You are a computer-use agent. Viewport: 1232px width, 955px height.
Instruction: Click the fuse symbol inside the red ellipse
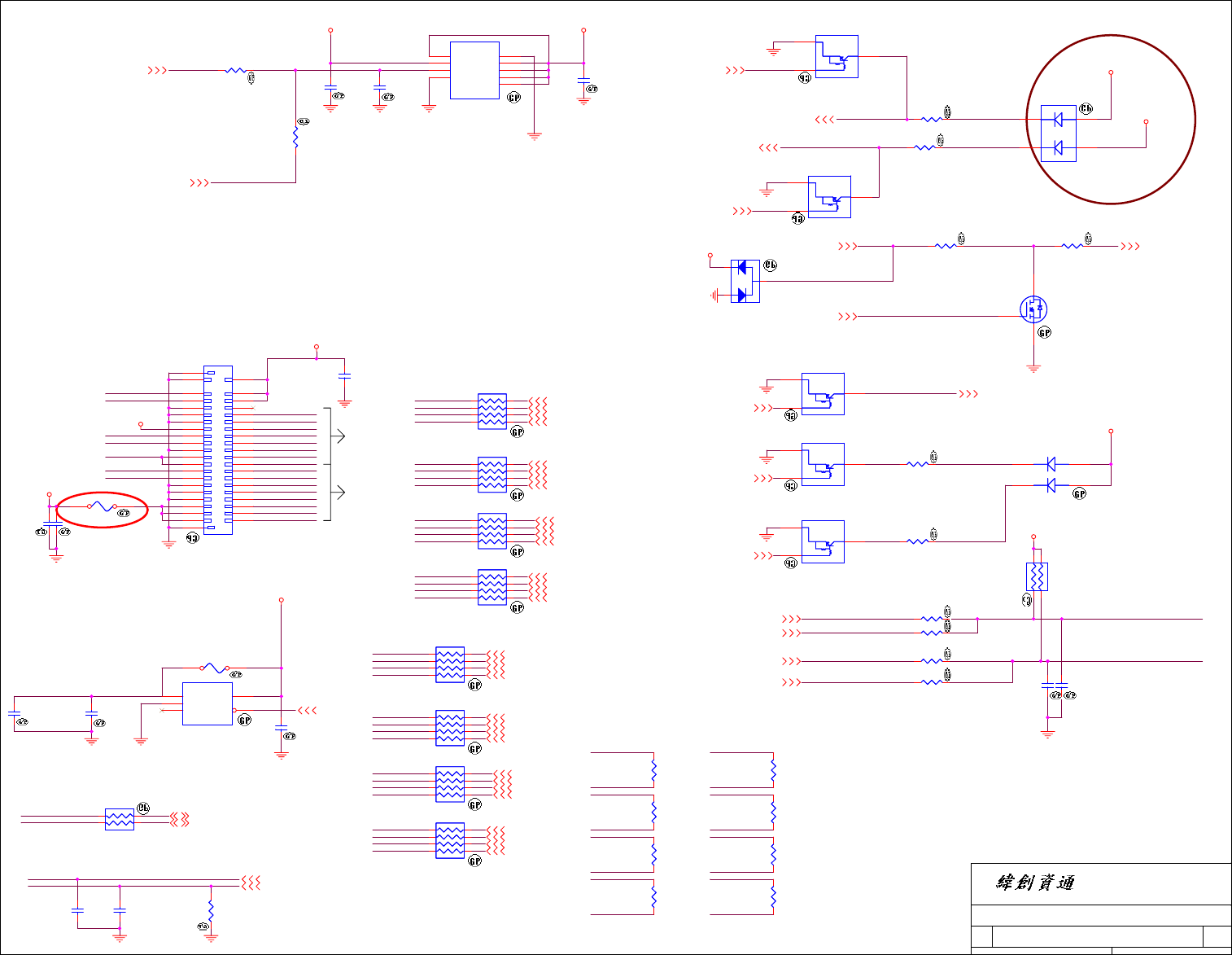(102, 506)
